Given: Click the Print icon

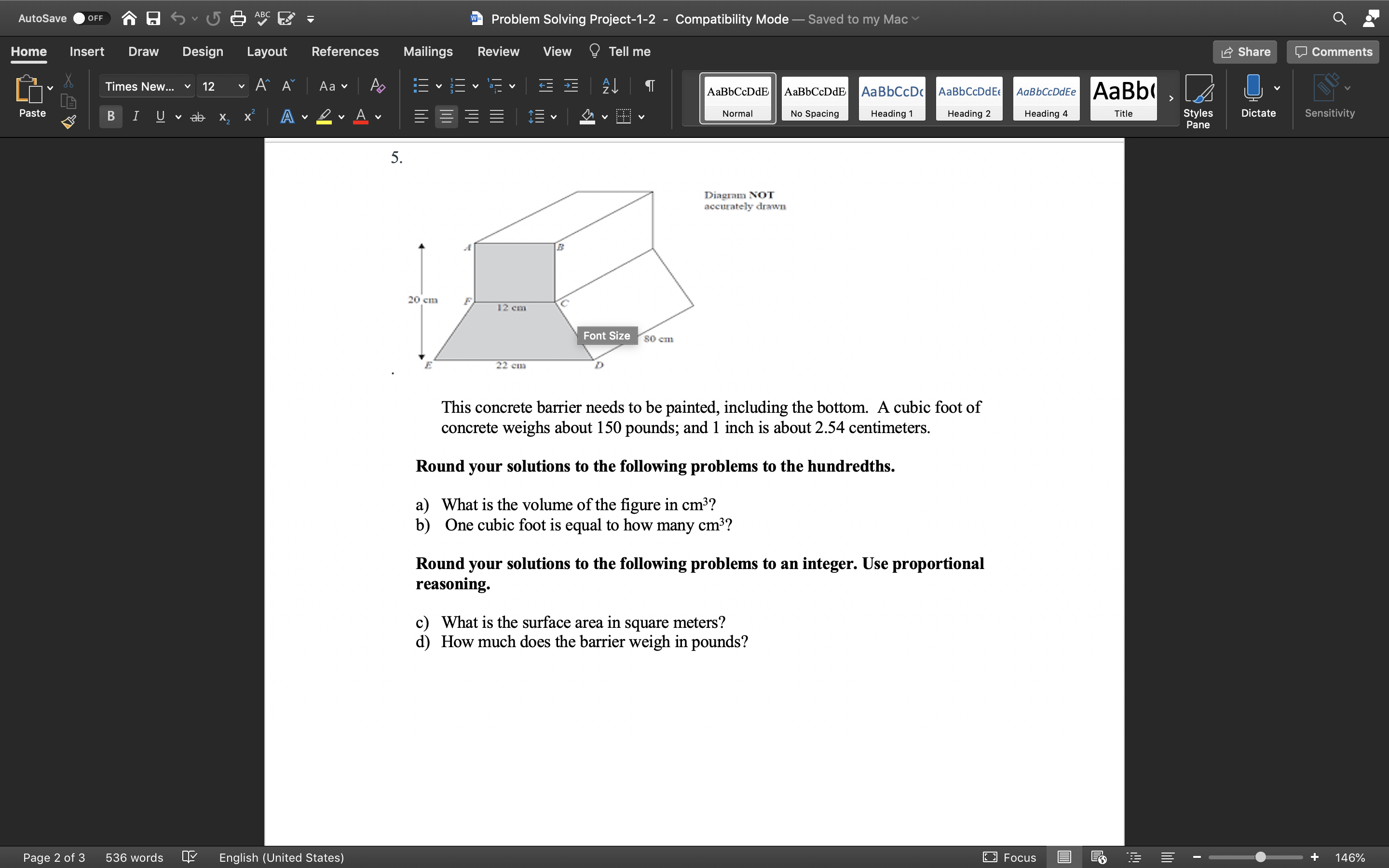Looking at the screenshot, I should click(x=238, y=18).
